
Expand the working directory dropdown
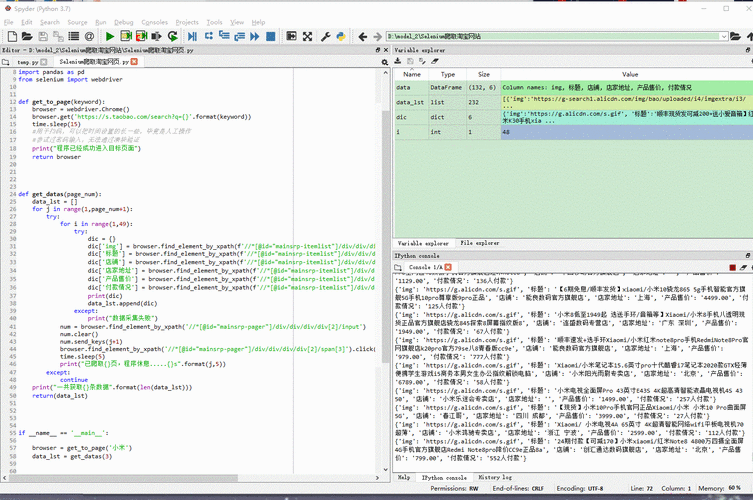pyautogui.click(x=724, y=36)
